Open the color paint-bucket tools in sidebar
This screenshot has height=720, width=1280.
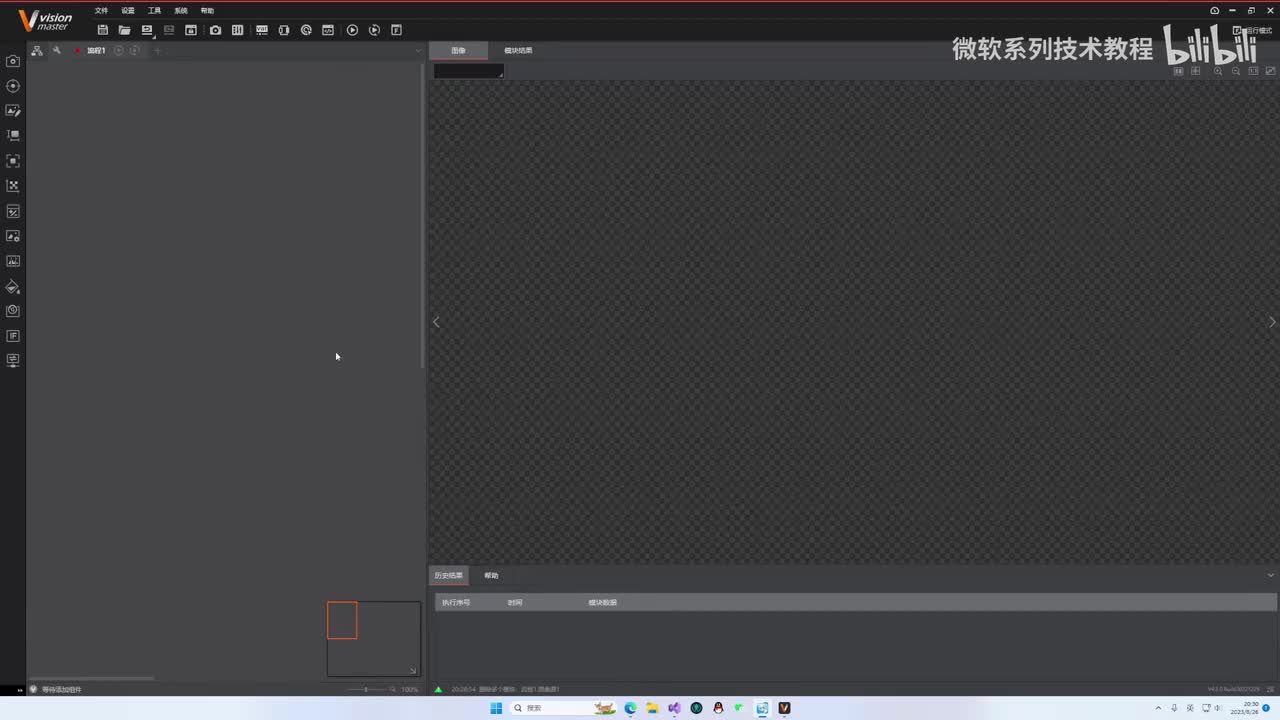tap(13, 287)
